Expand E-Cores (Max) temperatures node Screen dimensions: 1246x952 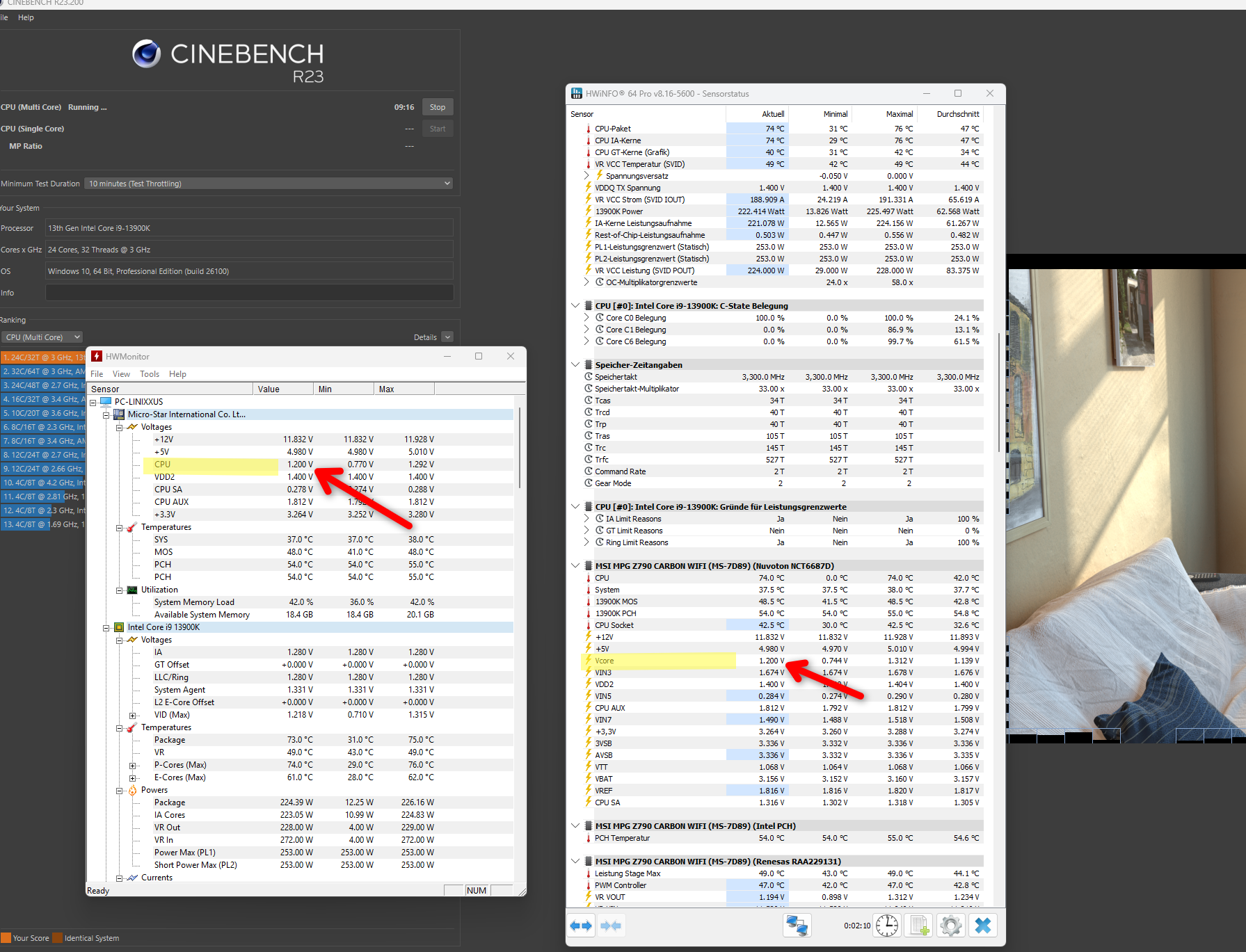point(132,778)
